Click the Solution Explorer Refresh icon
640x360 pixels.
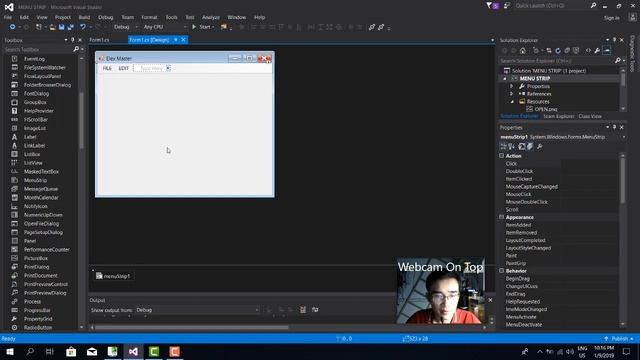(558, 51)
